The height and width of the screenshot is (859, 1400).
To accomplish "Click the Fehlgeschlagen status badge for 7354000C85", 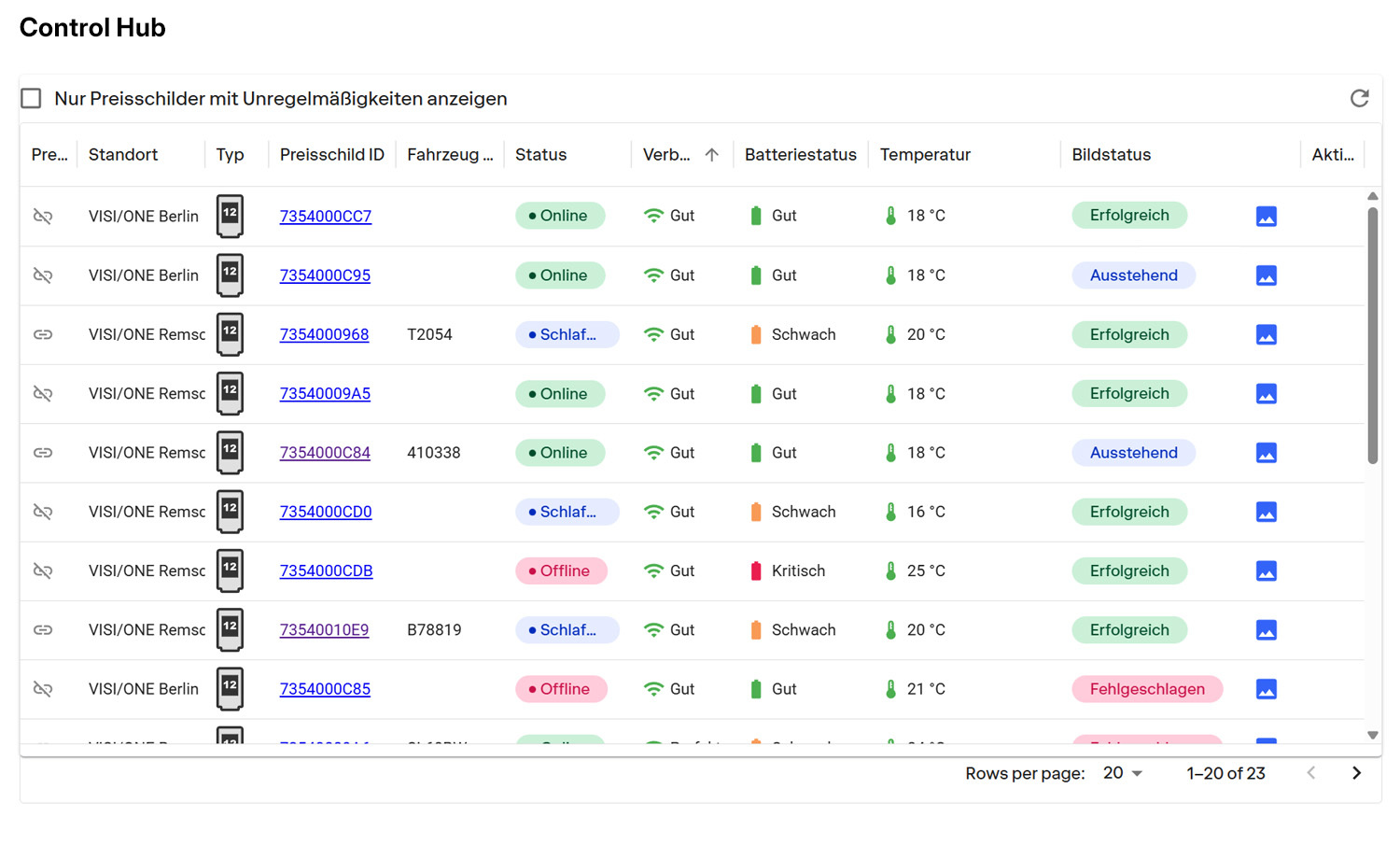I will (x=1147, y=689).
